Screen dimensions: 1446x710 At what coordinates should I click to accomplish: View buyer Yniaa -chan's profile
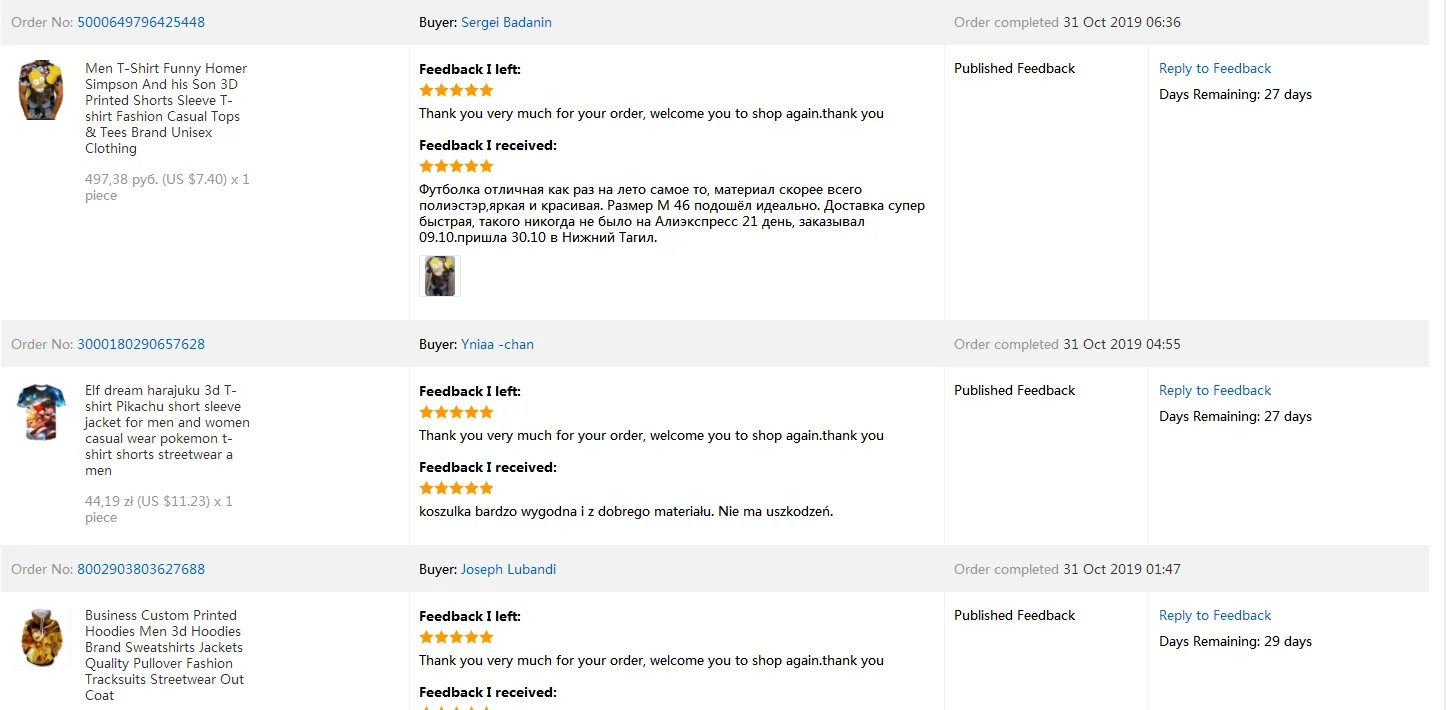click(497, 344)
